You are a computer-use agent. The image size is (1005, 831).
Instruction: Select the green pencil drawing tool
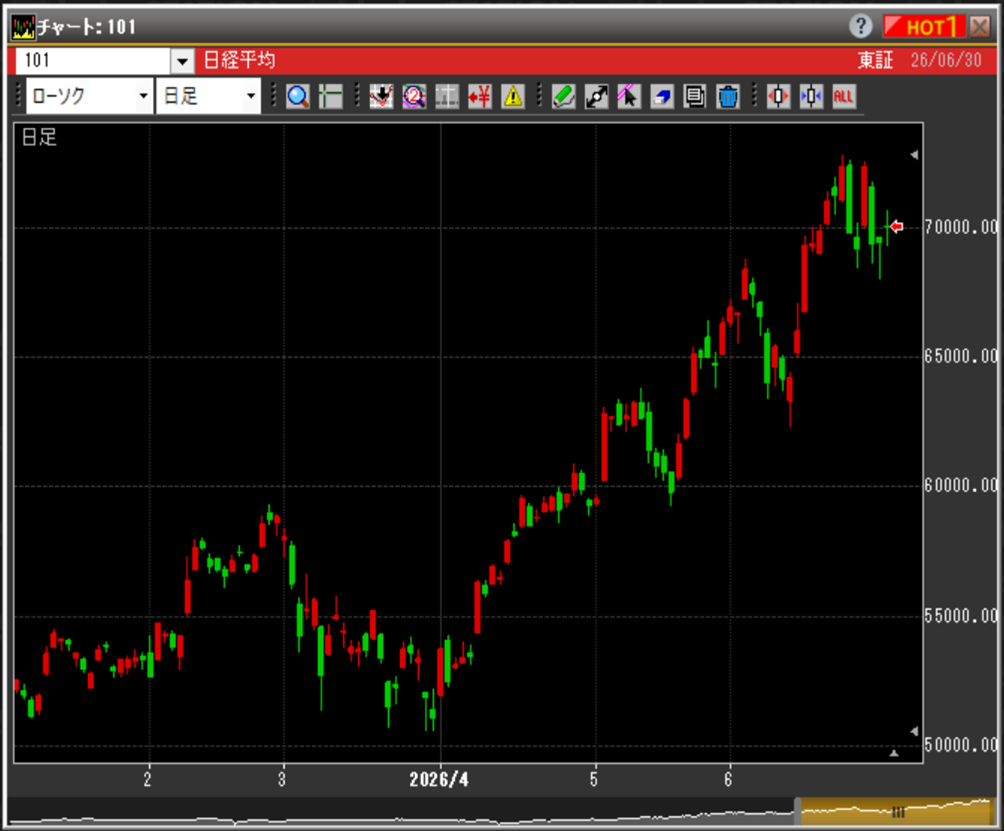tap(563, 97)
